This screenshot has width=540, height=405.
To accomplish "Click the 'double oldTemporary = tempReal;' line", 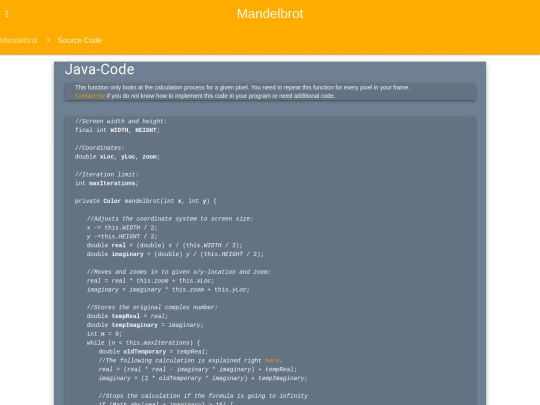I will [153, 352].
